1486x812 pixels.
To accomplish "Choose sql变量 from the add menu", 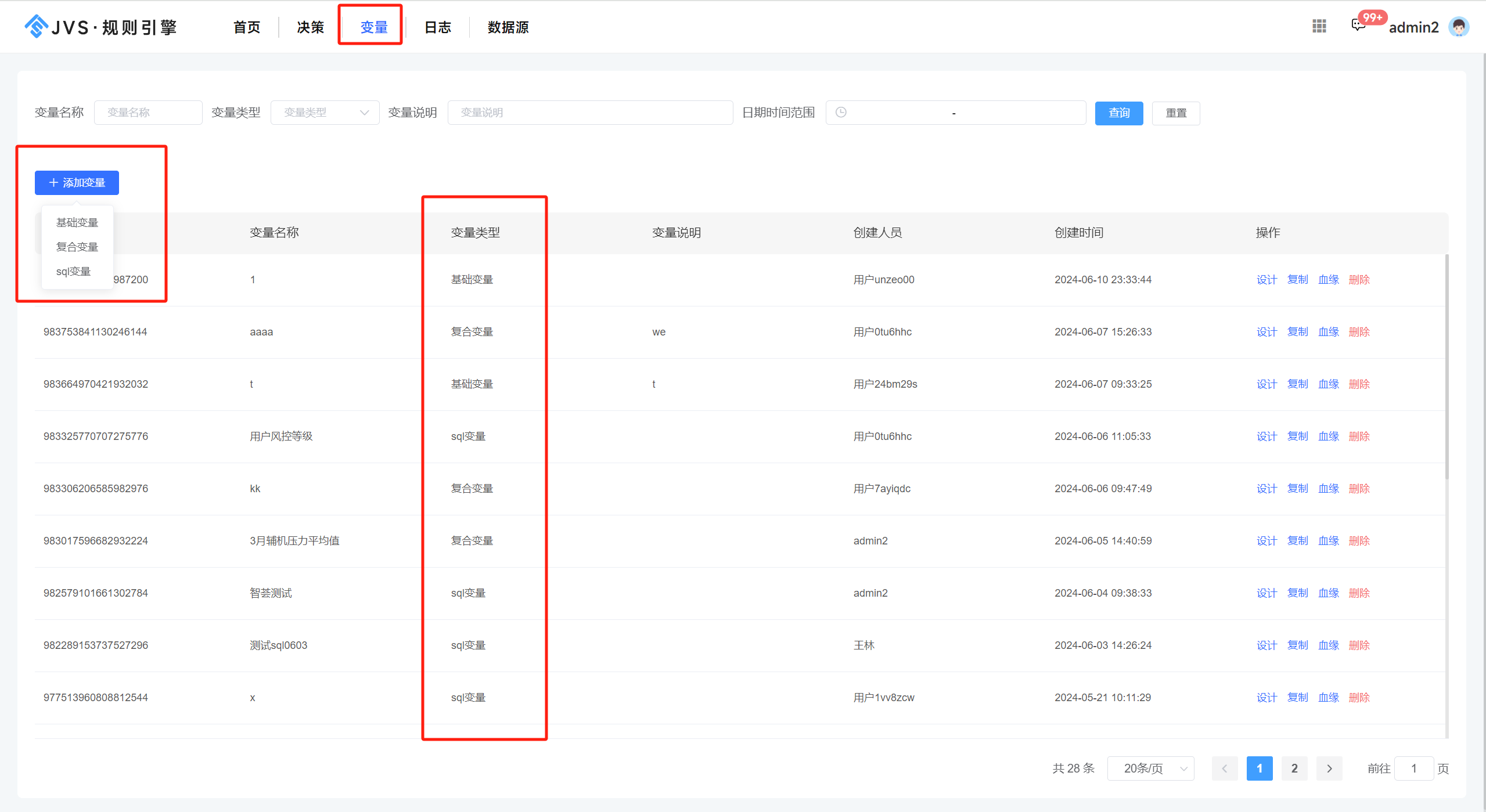I will [74, 271].
